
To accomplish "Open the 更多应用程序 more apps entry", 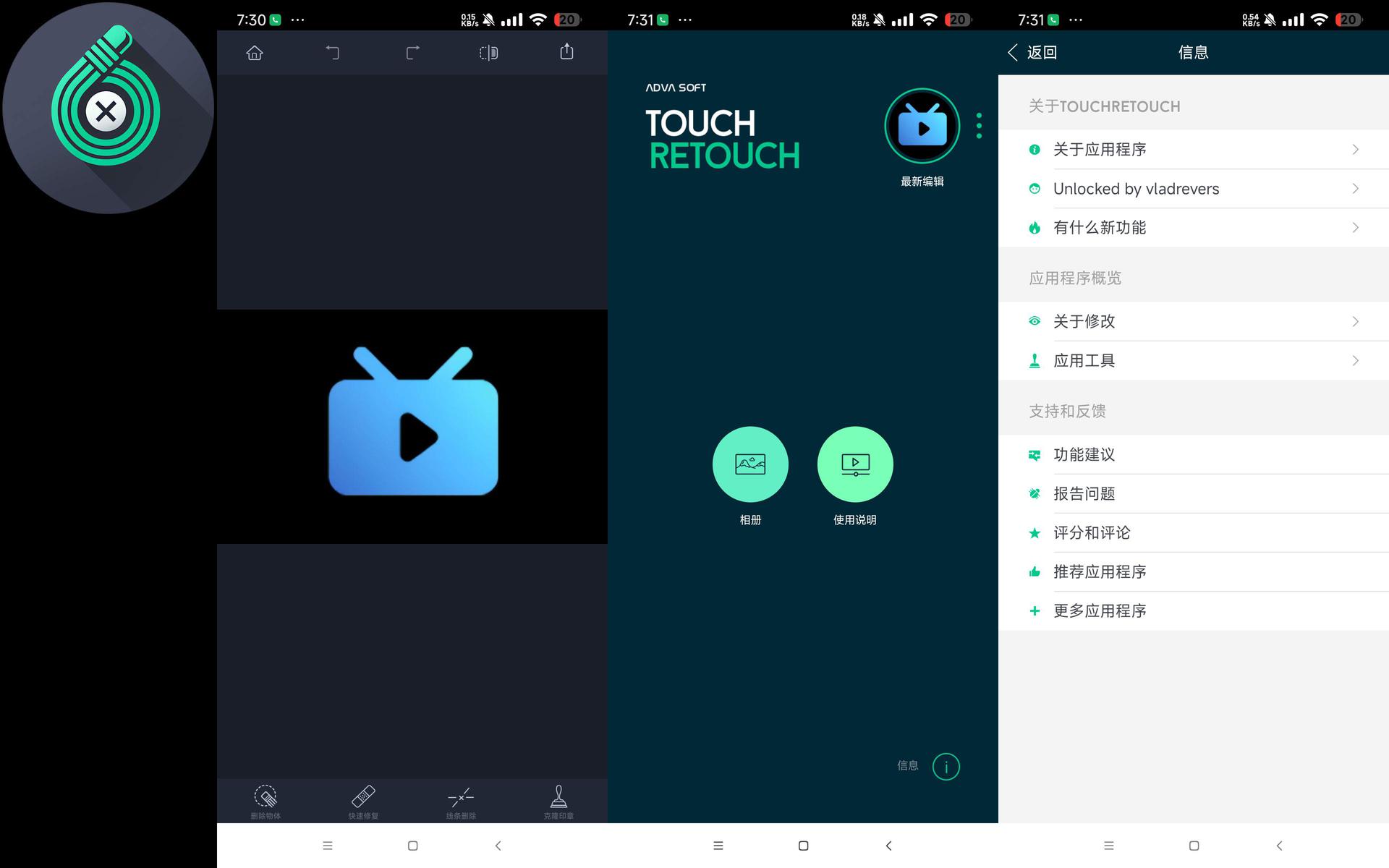I will [x=1194, y=611].
